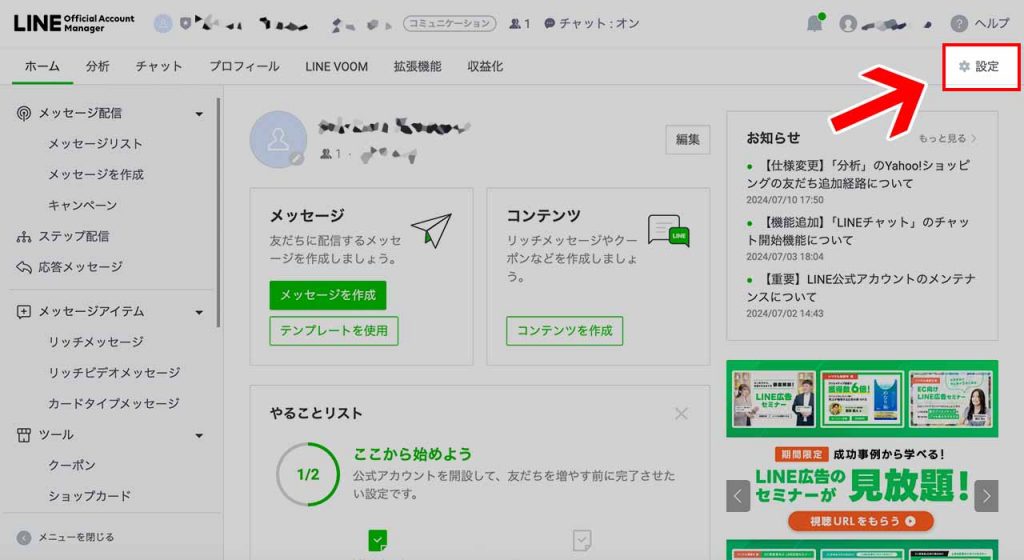The width and height of the screenshot is (1024, 560).
Task: Open the チャット tab
Action: (x=159, y=66)
